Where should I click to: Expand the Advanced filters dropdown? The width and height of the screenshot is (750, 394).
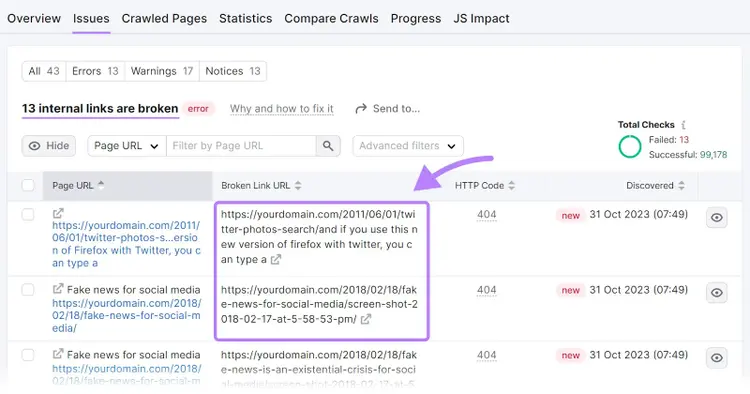coord(408,146)
